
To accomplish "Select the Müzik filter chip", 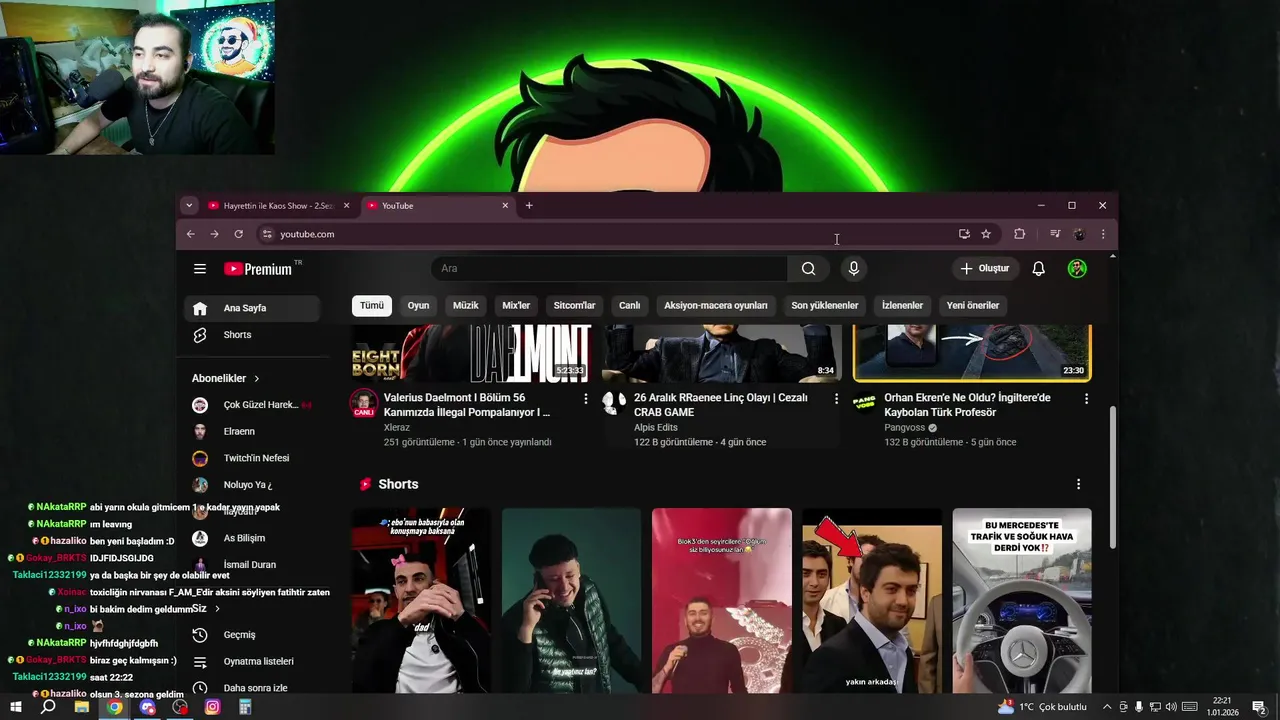I will [466, 306].
